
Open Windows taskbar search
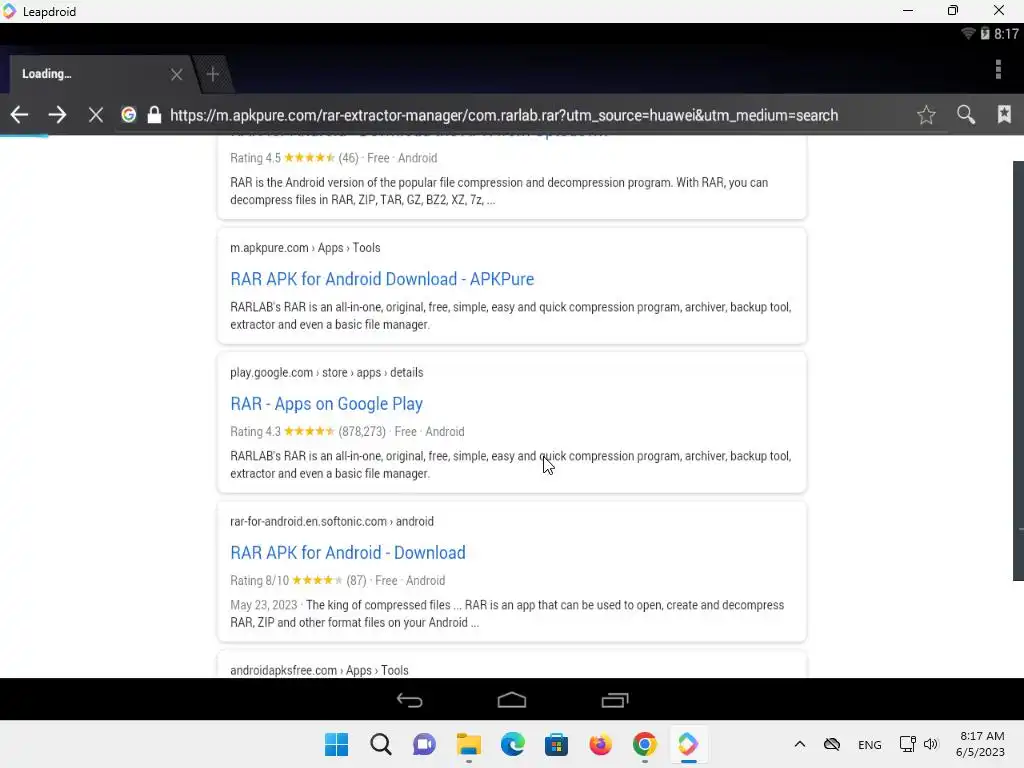coord(381,744)
